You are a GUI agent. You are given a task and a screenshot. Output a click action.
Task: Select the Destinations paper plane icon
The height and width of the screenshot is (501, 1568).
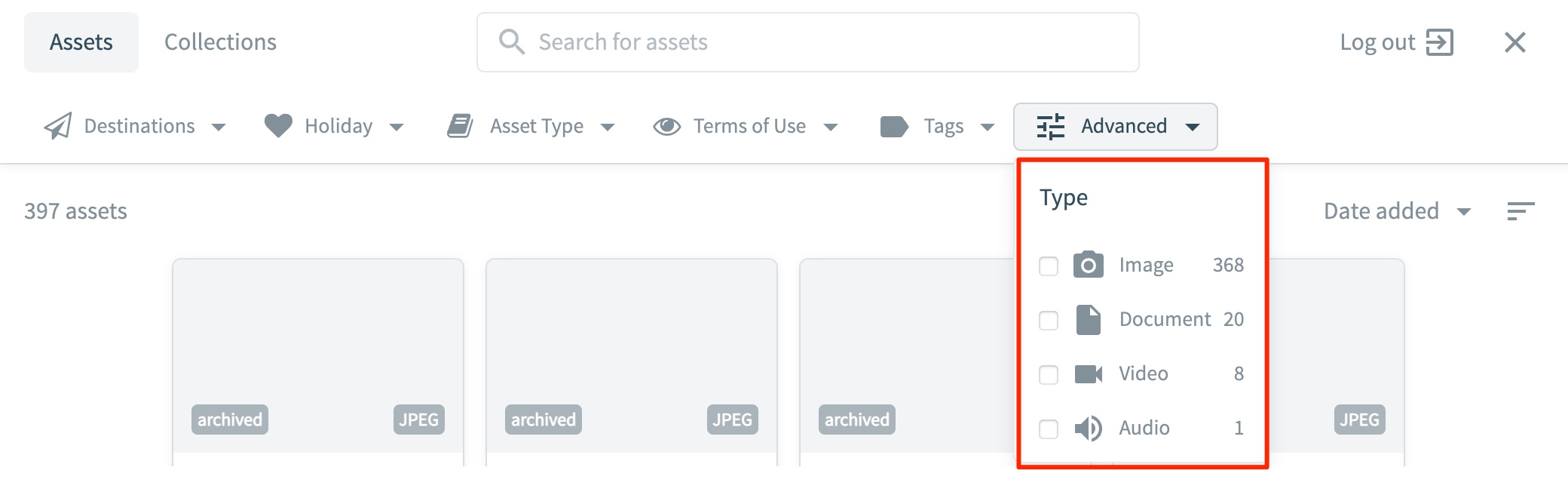pyautogui.click(x=59, y=126)
